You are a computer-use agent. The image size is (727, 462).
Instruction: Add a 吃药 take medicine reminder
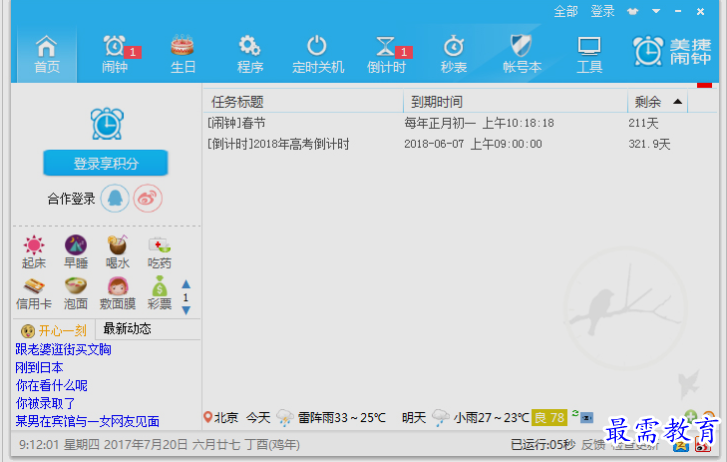pos(159,252)
